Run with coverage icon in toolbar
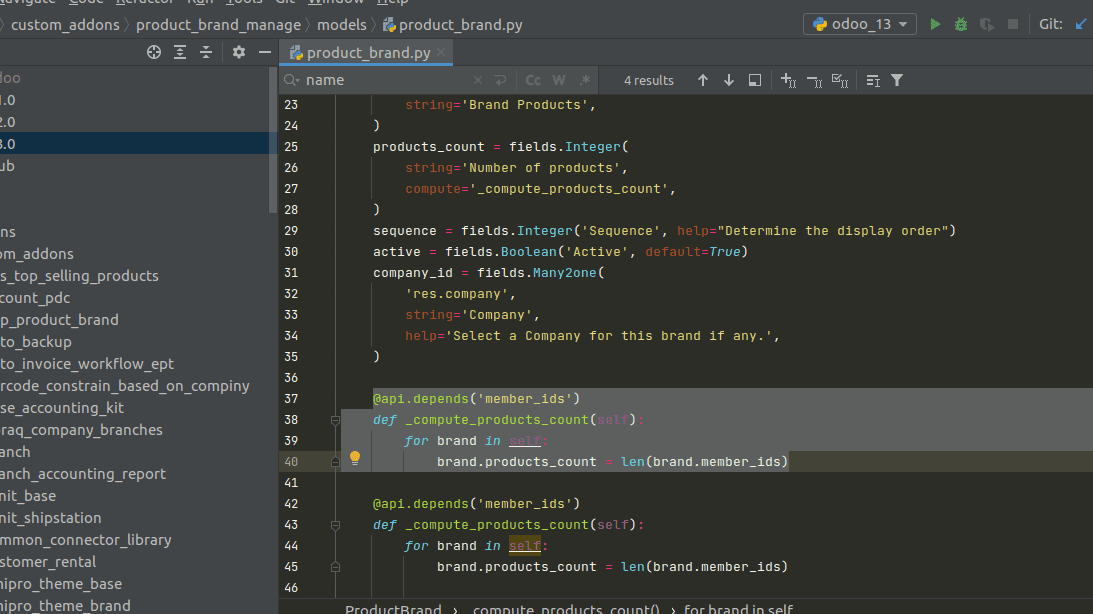This screenshot has height=614, width=1093. pyautogui.click(x=986, y=24)
